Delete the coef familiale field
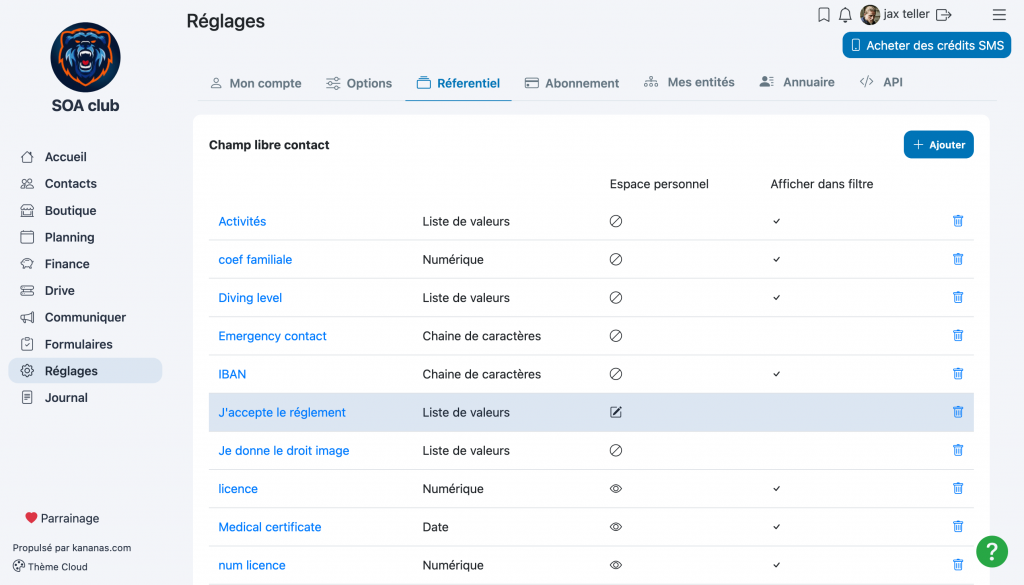Screen dimensions: 1024x585 [x=957, y=259]
